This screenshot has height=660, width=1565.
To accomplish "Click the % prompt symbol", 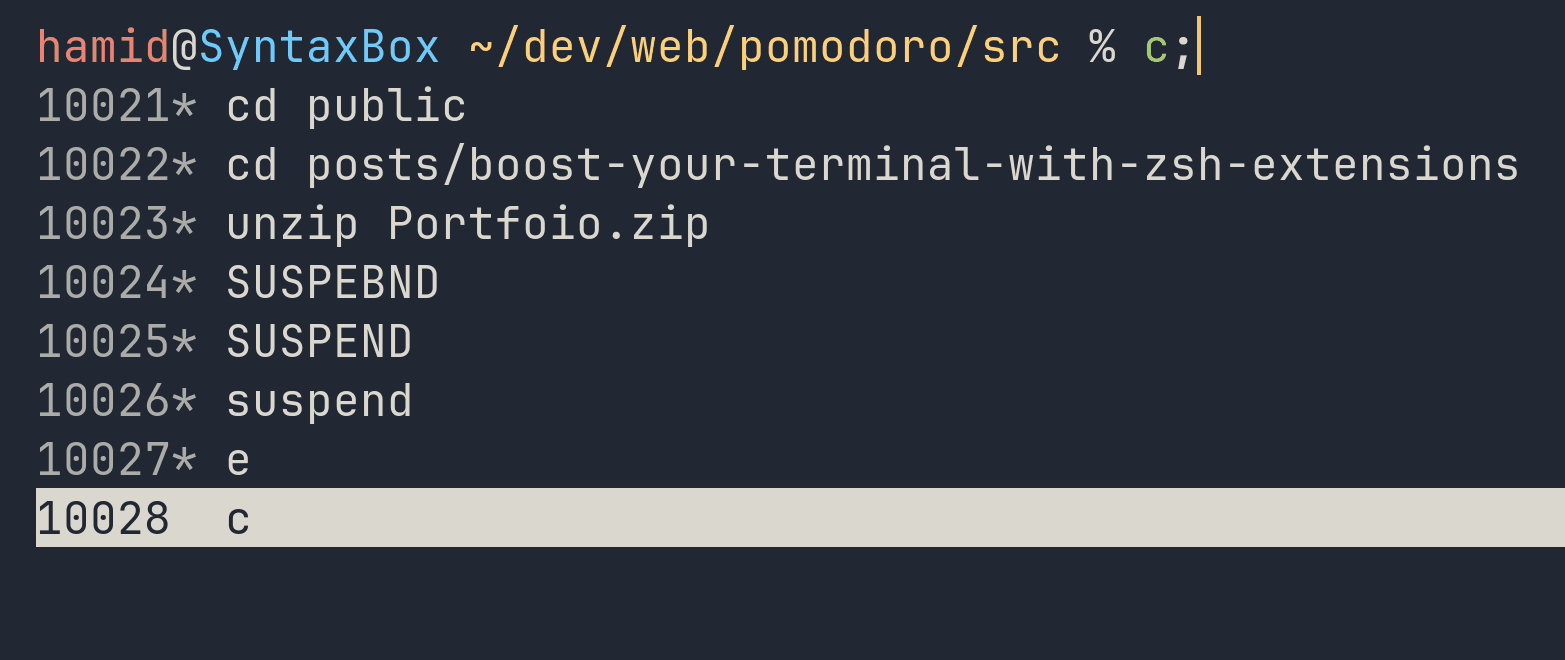I will tap(1102, 47).
